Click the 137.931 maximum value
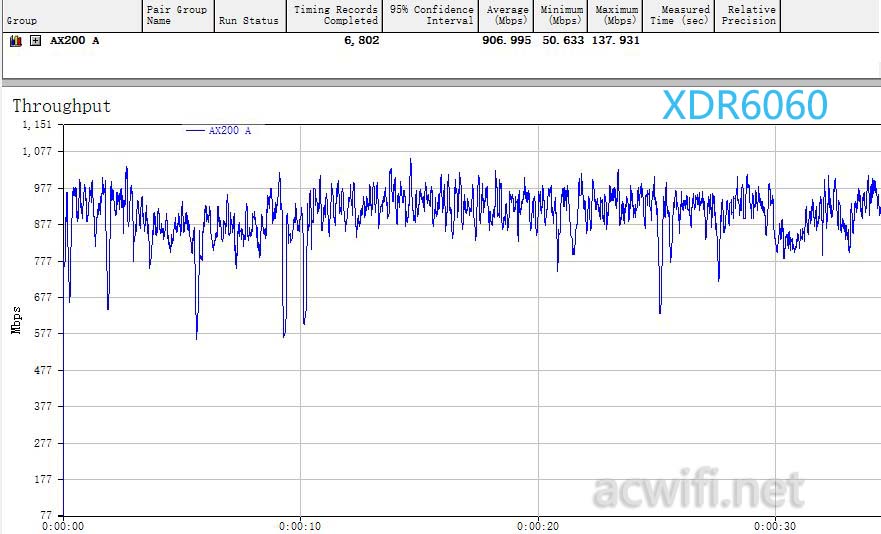The height and width of the screenshot is (534, 881). tap(616, 40)
